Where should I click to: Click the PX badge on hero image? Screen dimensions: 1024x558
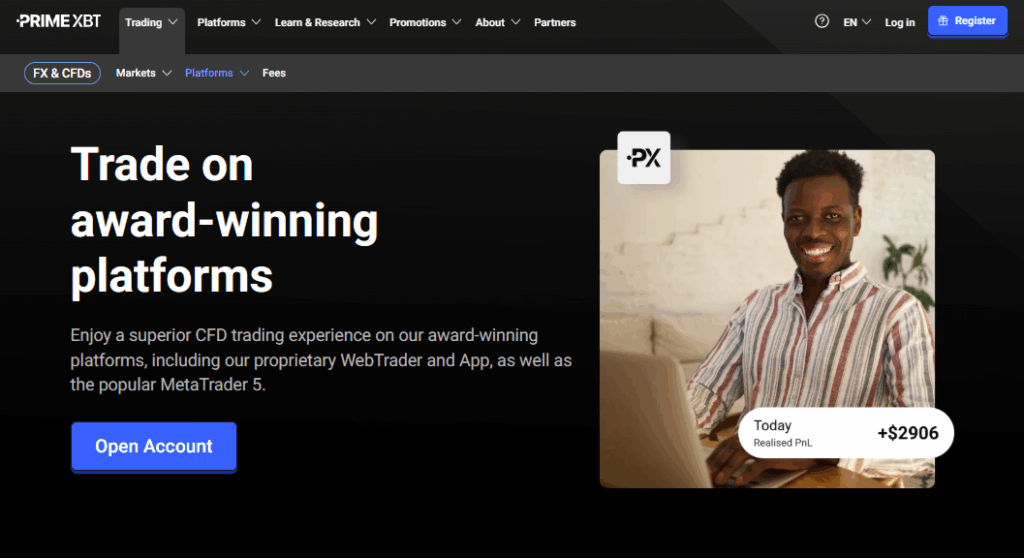(644, 157)
